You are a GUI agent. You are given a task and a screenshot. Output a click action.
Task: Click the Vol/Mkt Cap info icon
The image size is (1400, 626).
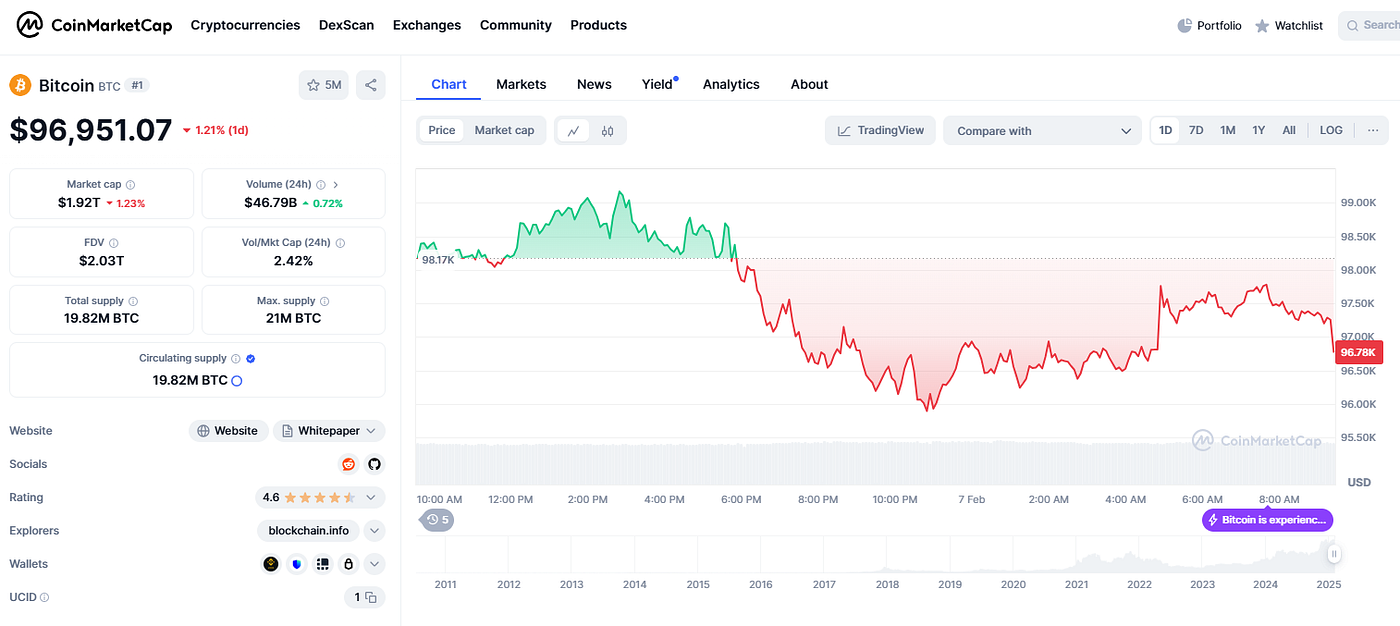click(x=341, y=243)
